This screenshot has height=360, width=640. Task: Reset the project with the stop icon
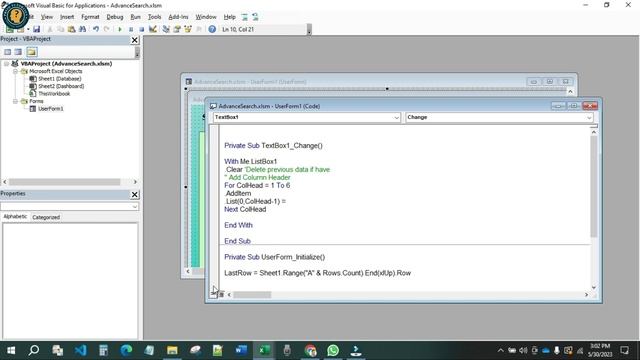tap(142, 29)
